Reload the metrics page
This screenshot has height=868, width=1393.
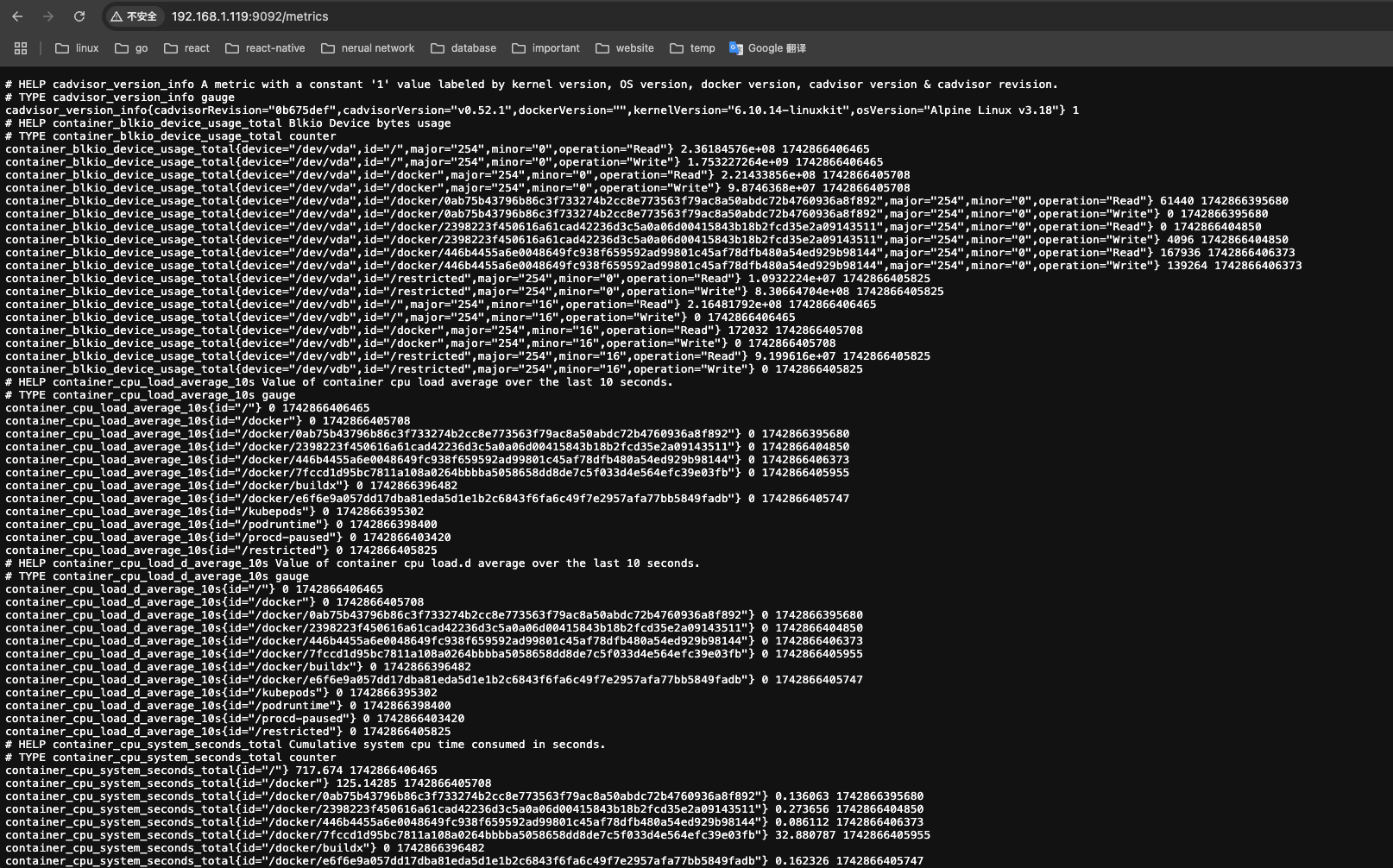(79, 16)
